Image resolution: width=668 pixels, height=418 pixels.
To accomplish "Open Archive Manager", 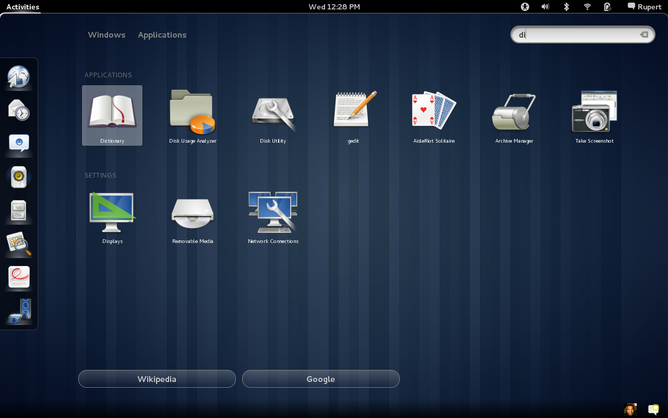I will coord(513,112).
